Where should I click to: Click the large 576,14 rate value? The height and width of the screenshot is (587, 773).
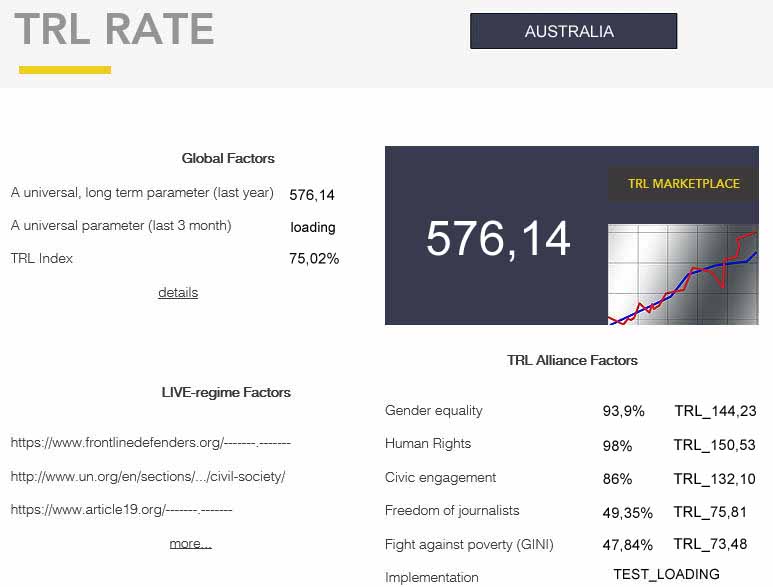498,239
